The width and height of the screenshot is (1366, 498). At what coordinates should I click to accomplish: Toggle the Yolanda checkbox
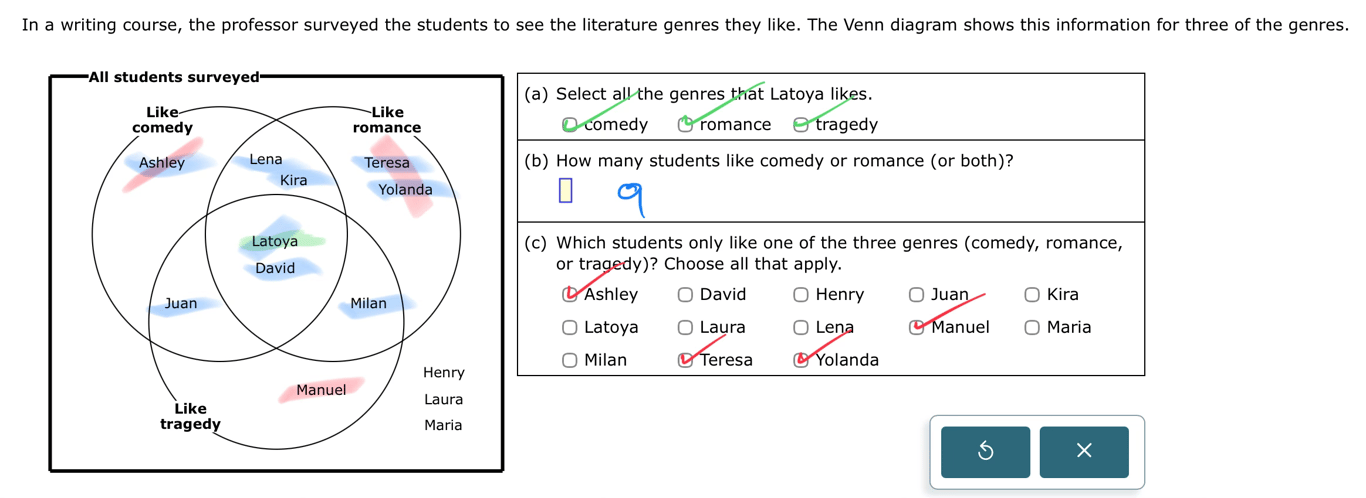(801, 361)
